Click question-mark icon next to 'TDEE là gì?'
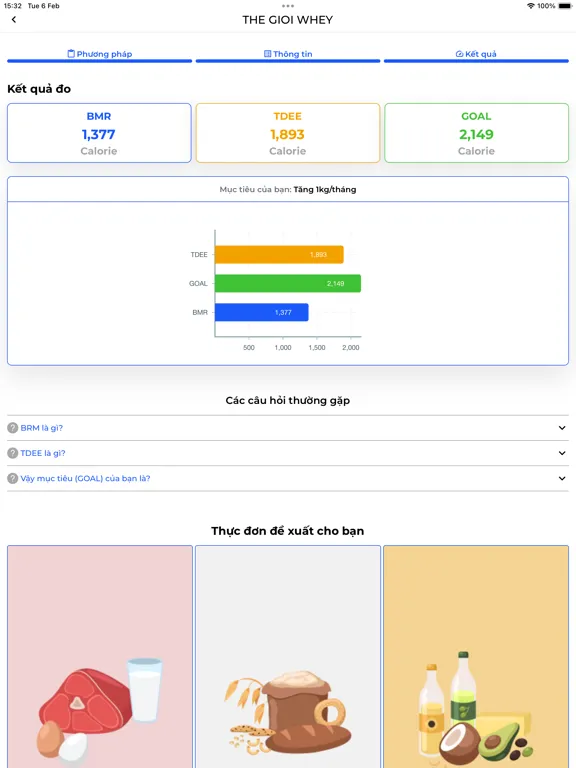This screenshot has width=576, height=768. pyautogui.click(x=13, y=453)
